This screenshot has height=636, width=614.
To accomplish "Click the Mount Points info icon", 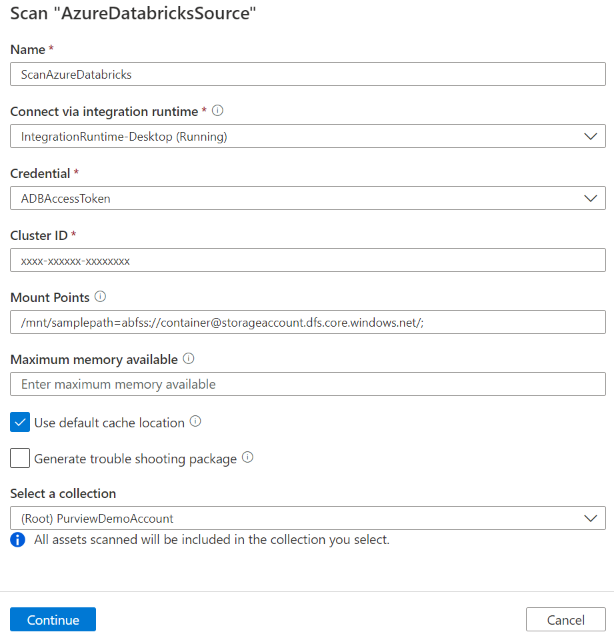I will (100, 297).
